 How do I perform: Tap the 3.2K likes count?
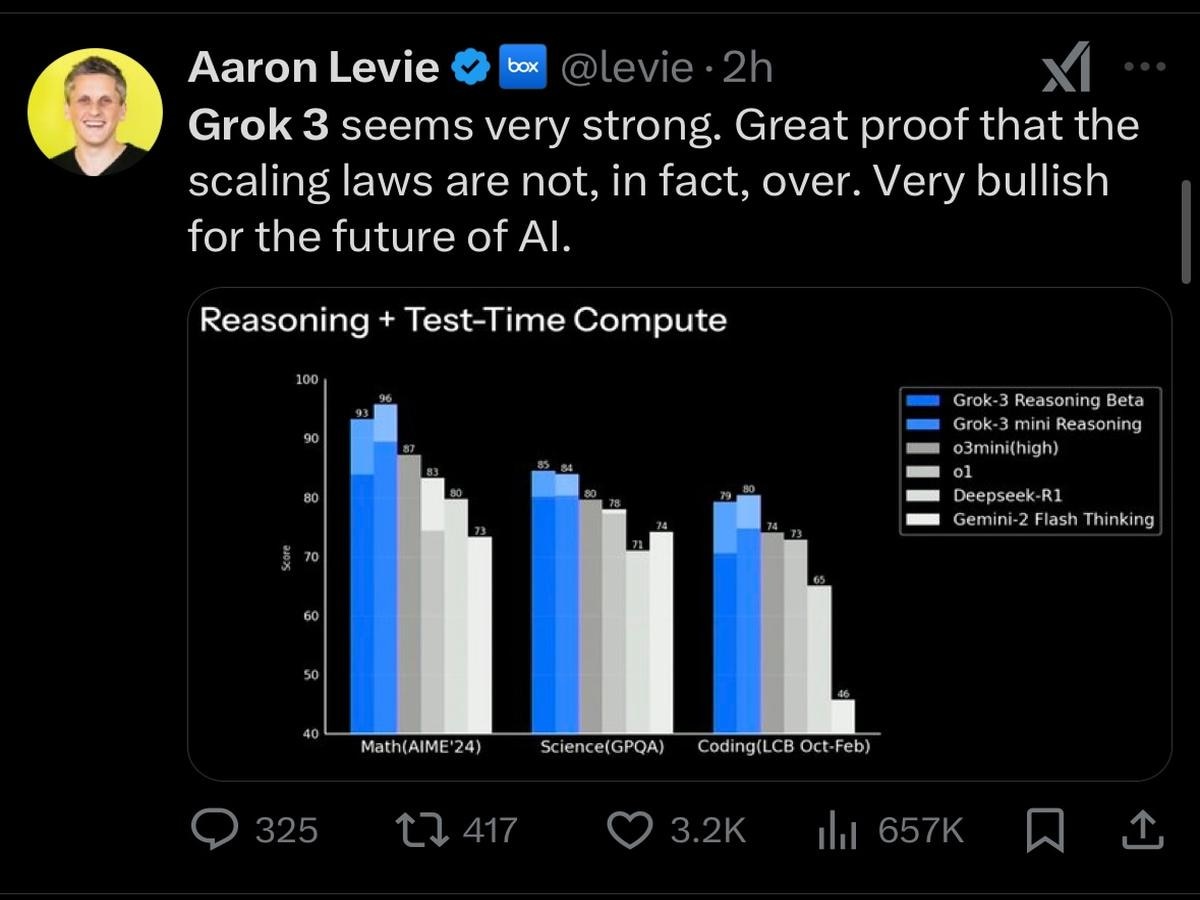pos(708,830)
